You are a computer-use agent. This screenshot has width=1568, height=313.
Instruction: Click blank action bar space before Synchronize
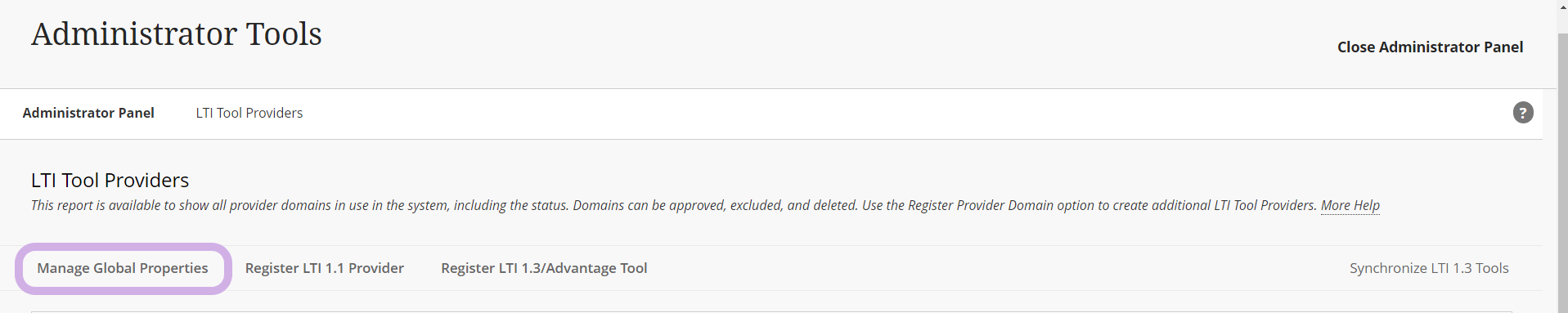point(998,268)
